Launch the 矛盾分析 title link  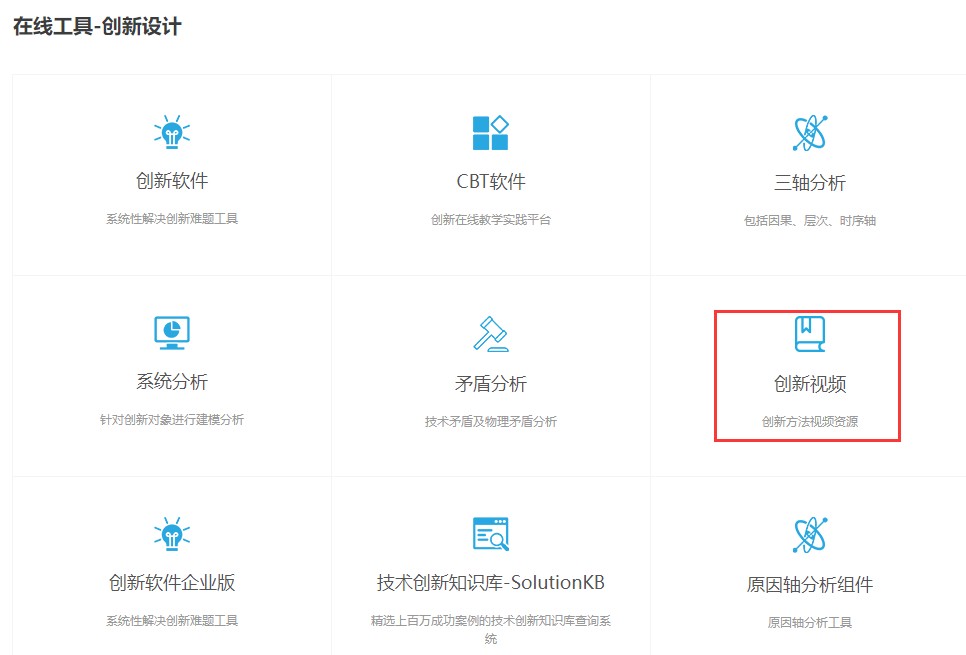[x=490, y=384]
